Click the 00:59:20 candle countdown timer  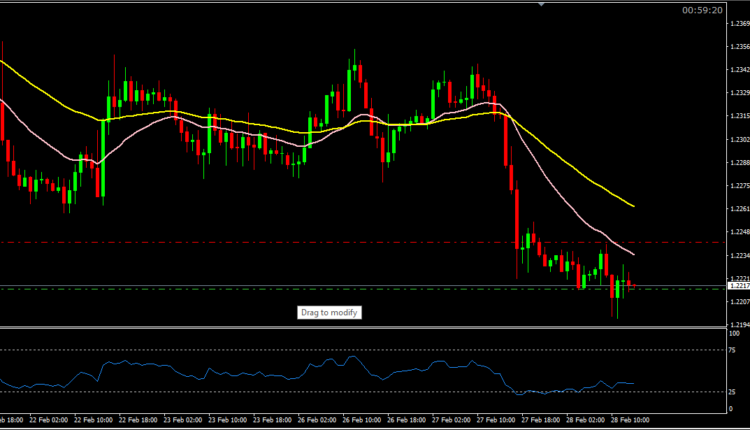coord(702,10)
